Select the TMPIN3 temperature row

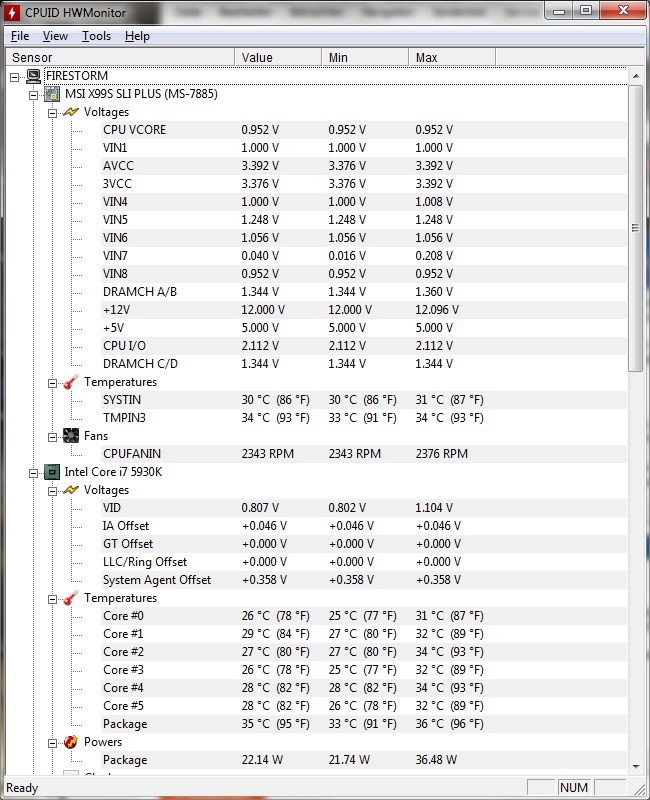coord(364,418)
